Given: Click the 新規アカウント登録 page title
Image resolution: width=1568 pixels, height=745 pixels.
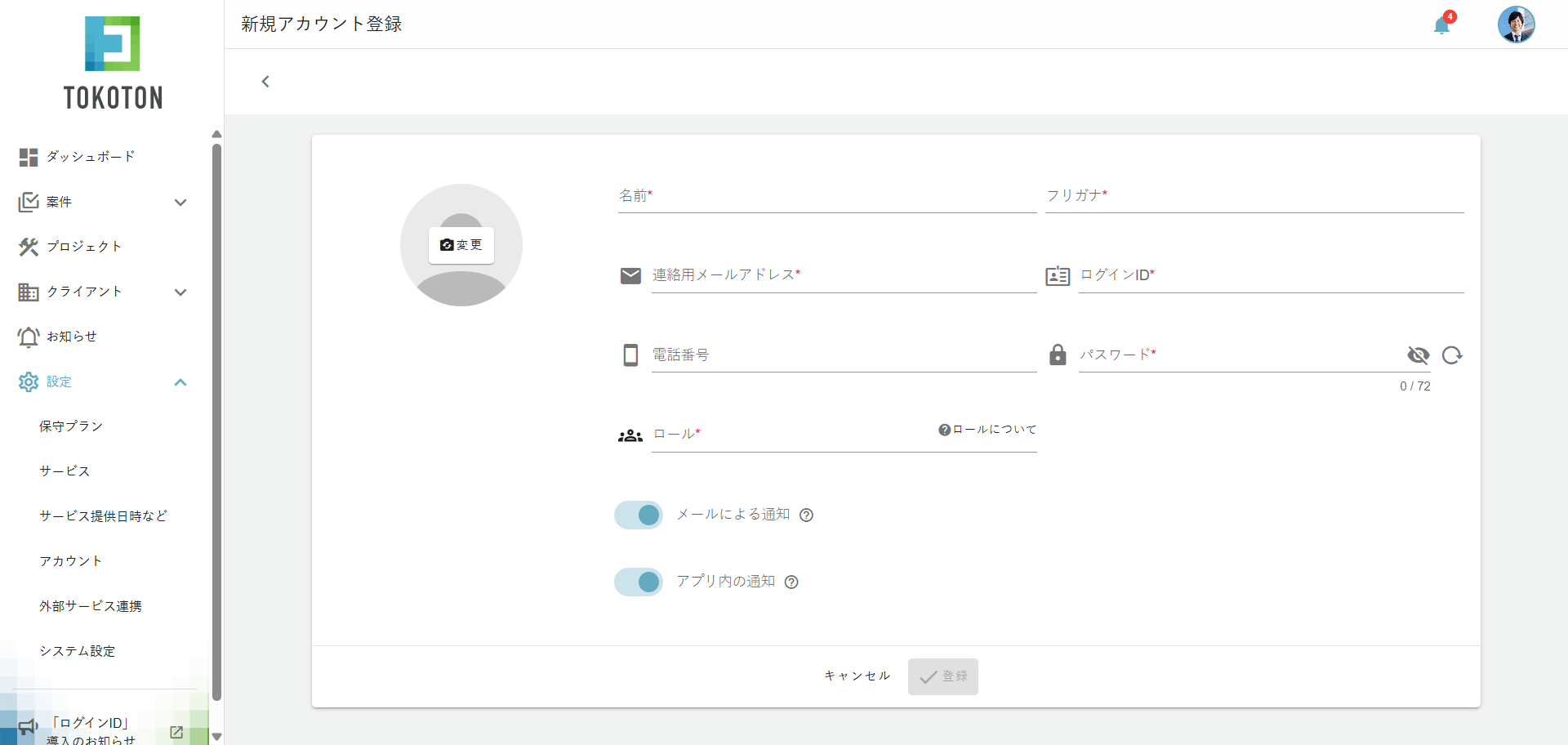Looking at the screenshot, I should pyautogui.click(x=322, y=25).
